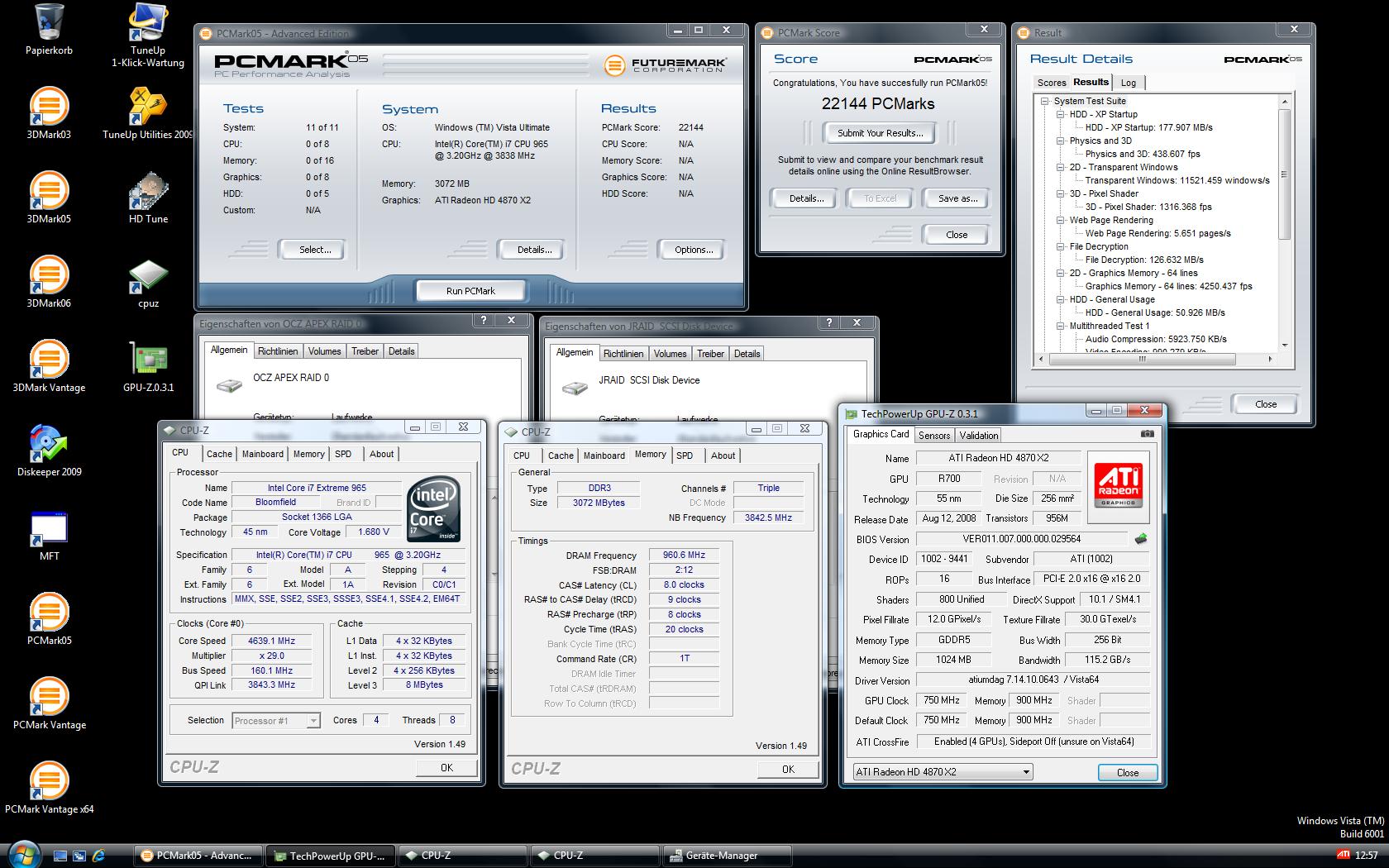Click the Core Speed 4639.1 MHz field
The width and height of the screenshot is (1389, 868).
(x=271, y=641)
